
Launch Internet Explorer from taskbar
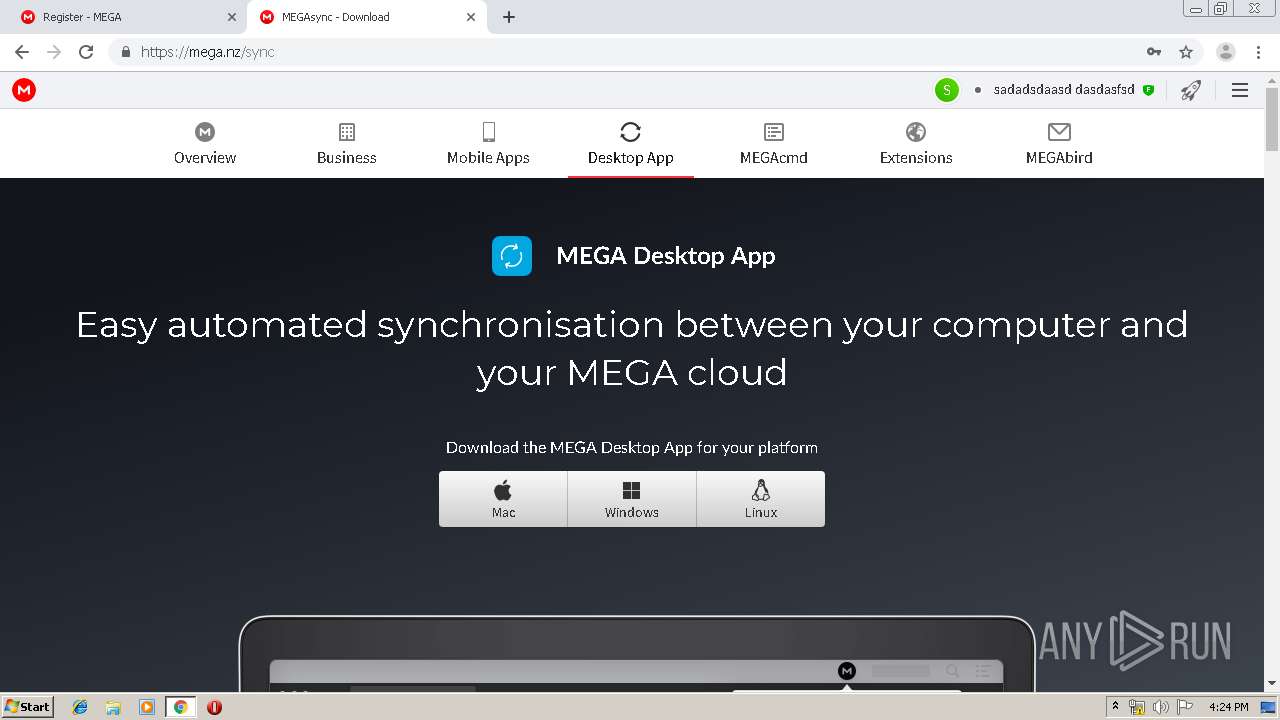(80, 707)
